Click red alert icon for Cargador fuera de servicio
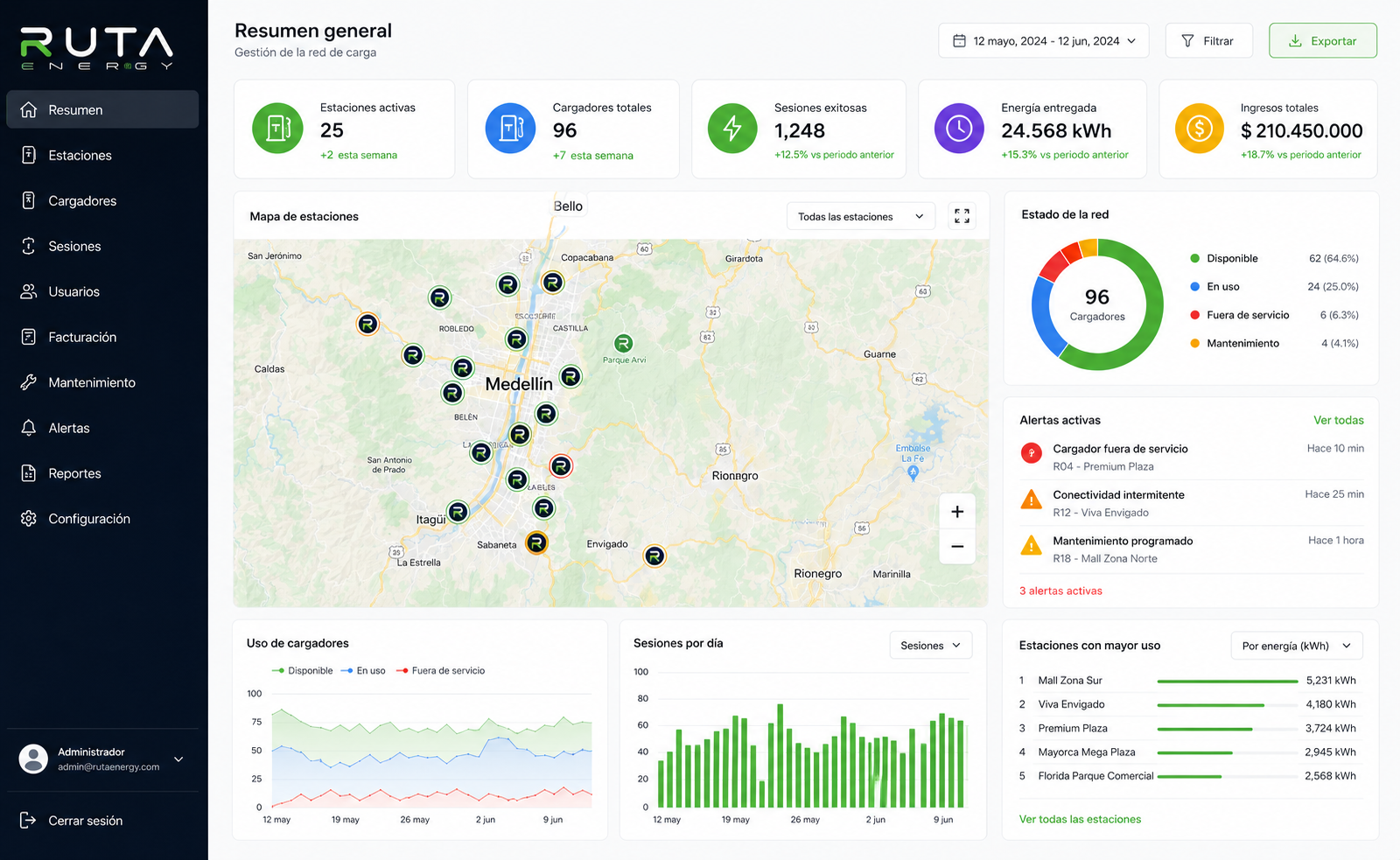 pos(1031,453)
